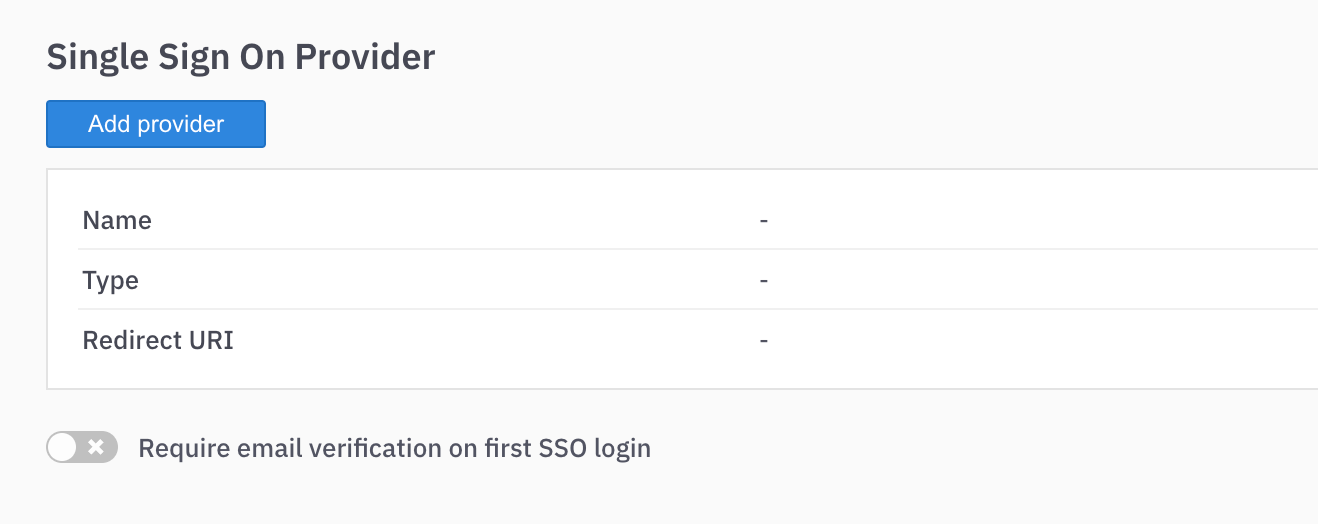This screenshot has height=524, width=1318.
Task: Click the white knob of the toggle
Action: 63,447
